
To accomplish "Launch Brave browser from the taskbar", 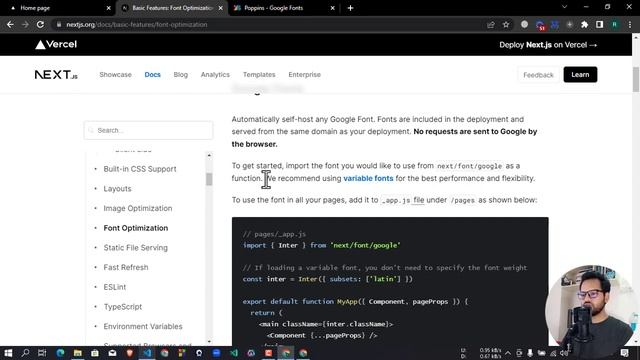I will [x=130, y=353].
